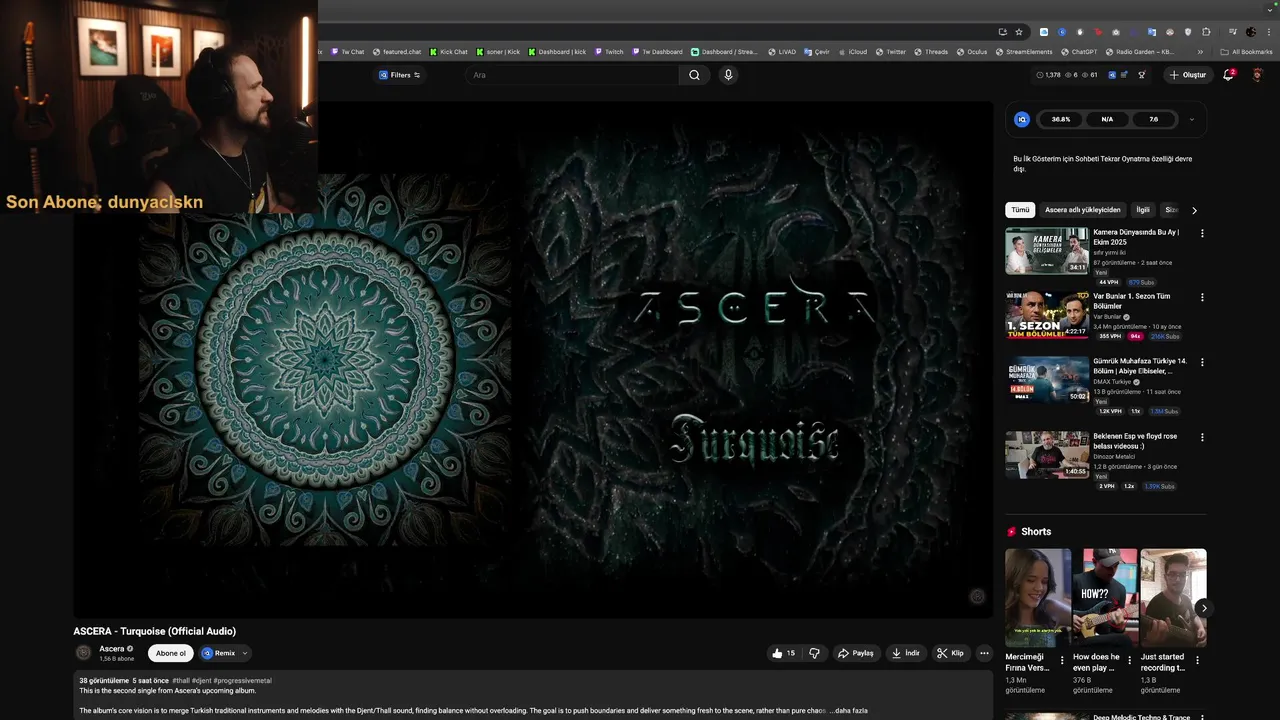This screenshot has height=720, width=1280.
Task: Dislike the video with thumbs down
Action: [815, 653]
